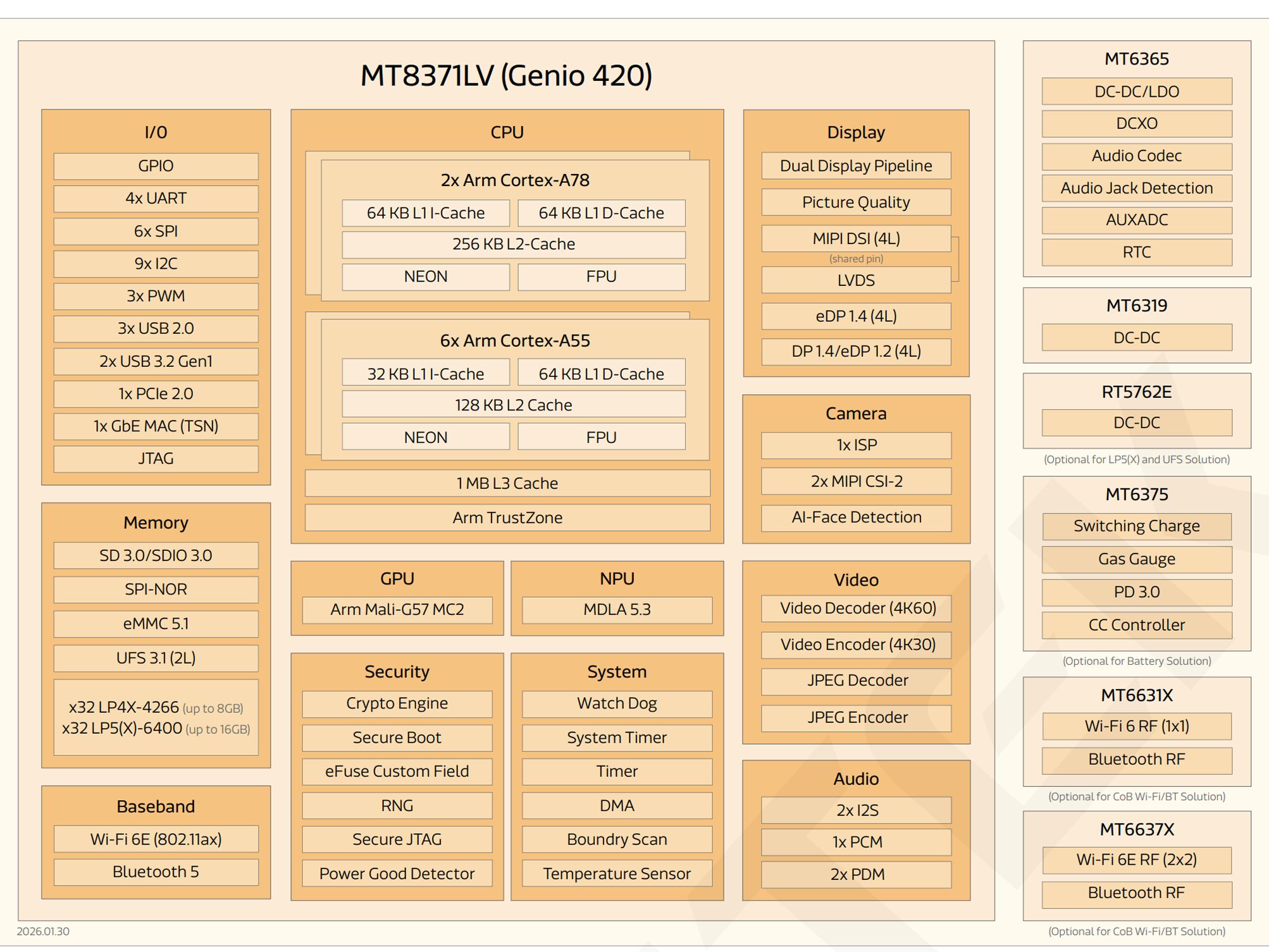Click the Video Decoder (4K60) block
This screenshot has width=1269, height=952.
pyautogui.click(x=855, y=608)
